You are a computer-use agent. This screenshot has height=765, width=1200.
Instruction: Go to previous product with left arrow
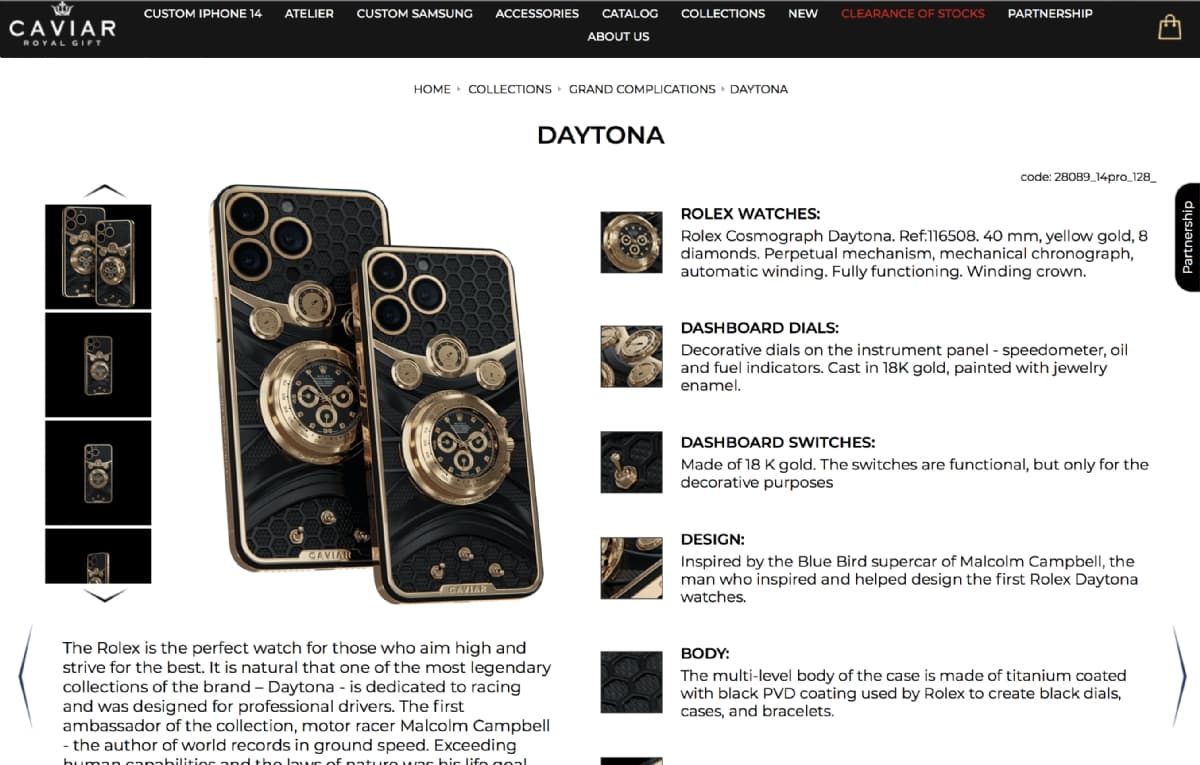click(x=26, y=675)
